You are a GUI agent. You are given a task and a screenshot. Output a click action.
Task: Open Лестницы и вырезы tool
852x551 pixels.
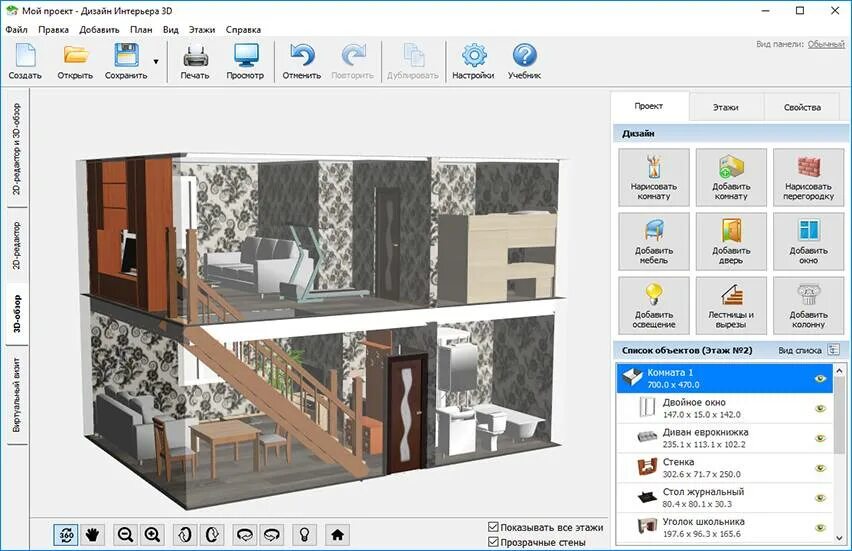[731, 305]
